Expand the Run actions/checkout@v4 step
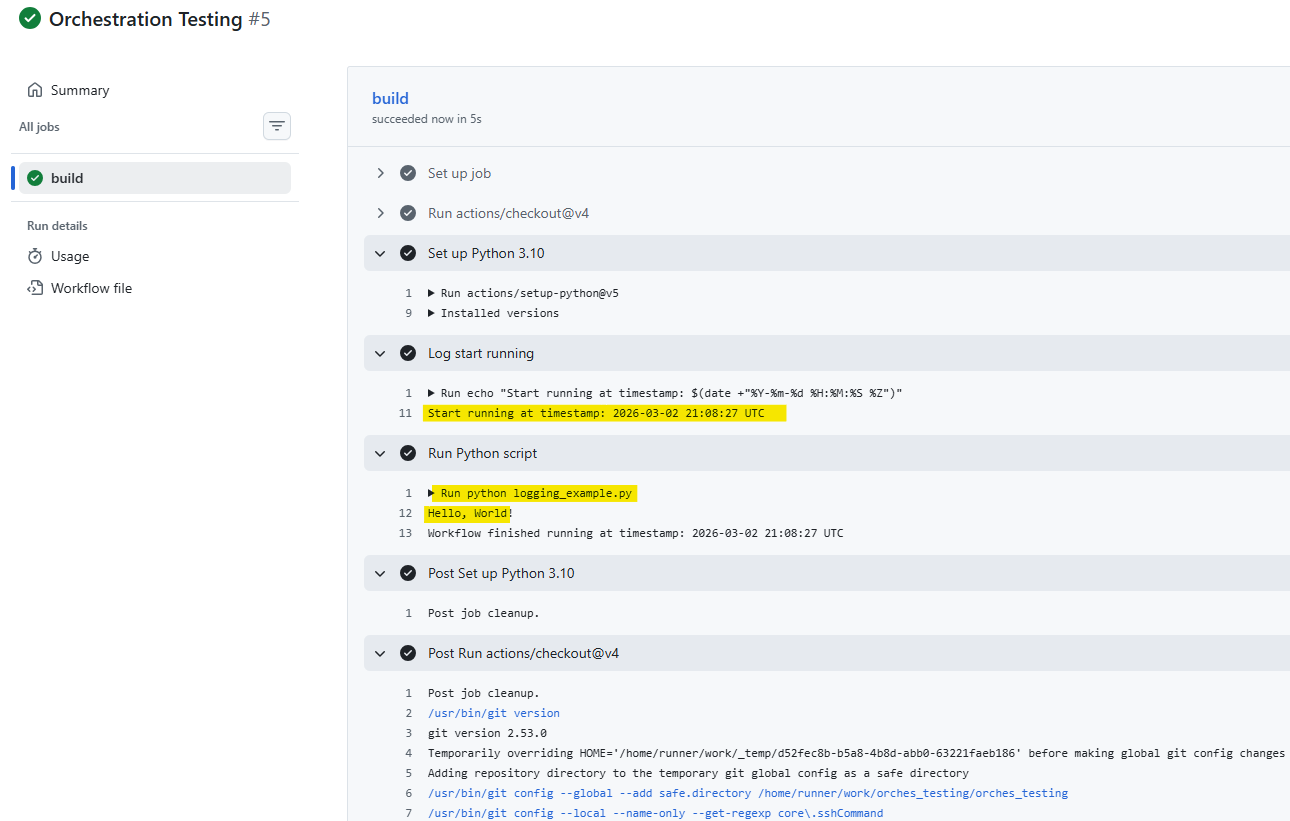The image size is (1290, 821). [x=380, y=213]
